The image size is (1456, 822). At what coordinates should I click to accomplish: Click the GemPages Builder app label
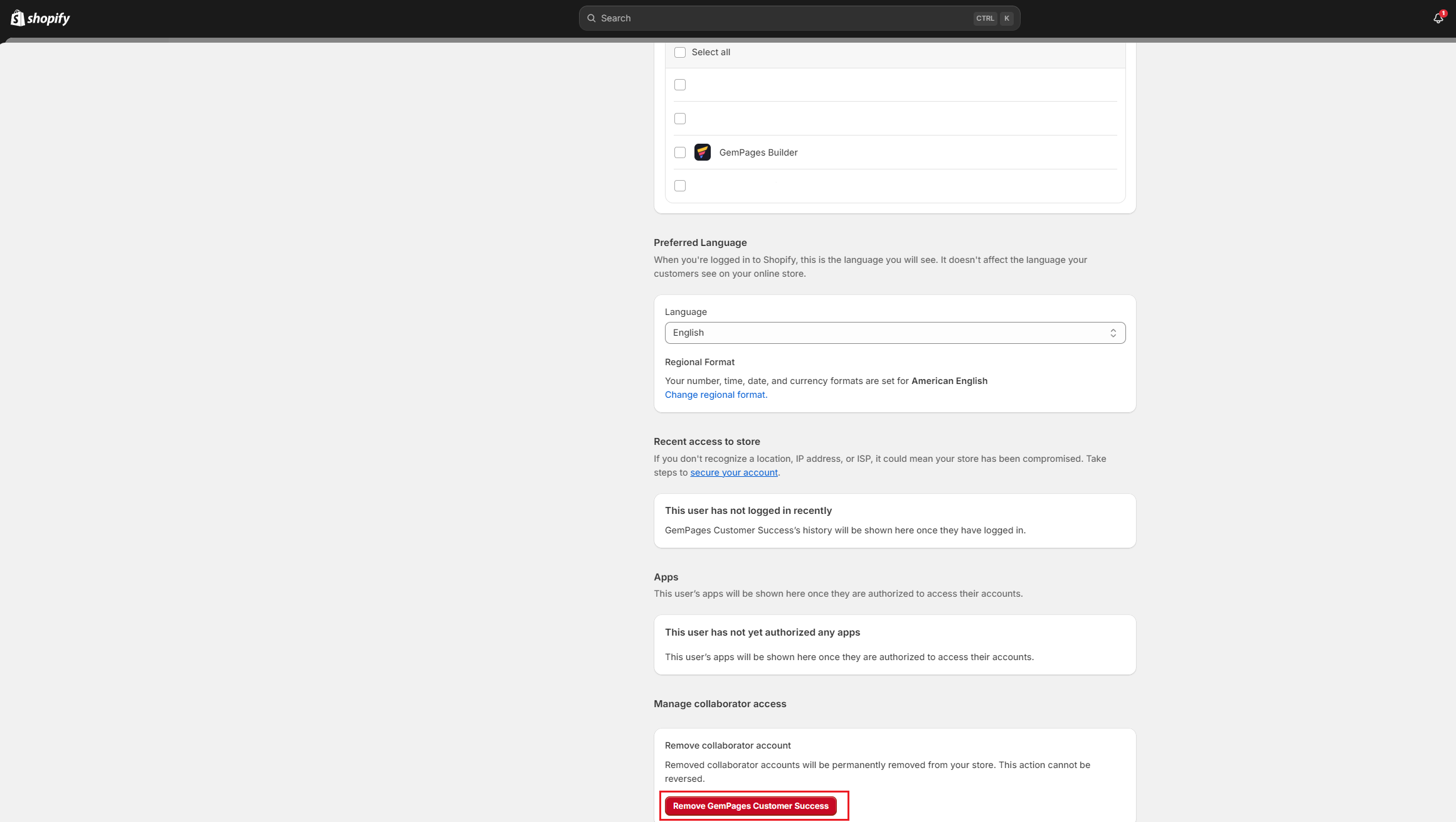[x=758, y=152]
